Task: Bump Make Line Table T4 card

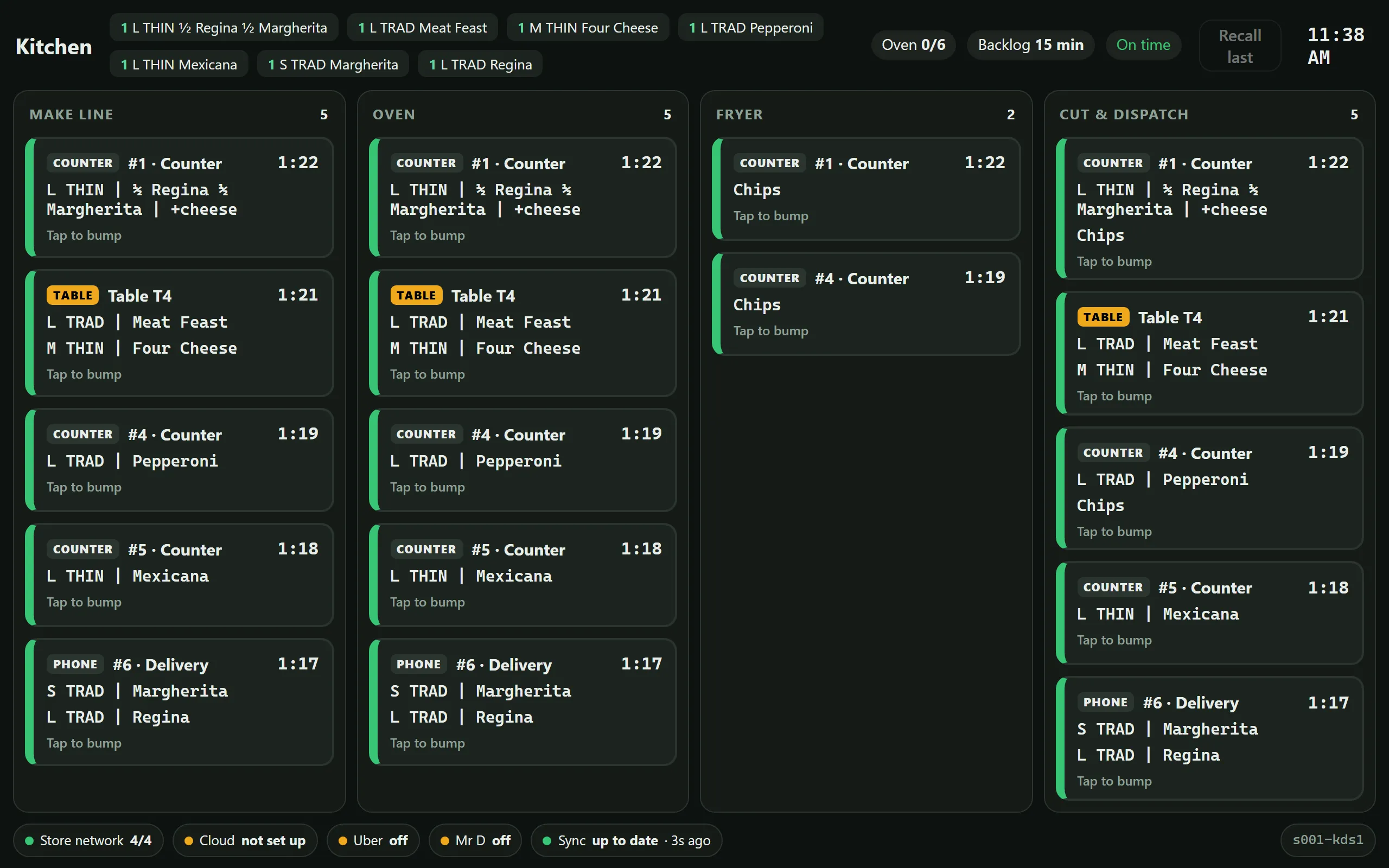Action: click(x=179, y=333)
